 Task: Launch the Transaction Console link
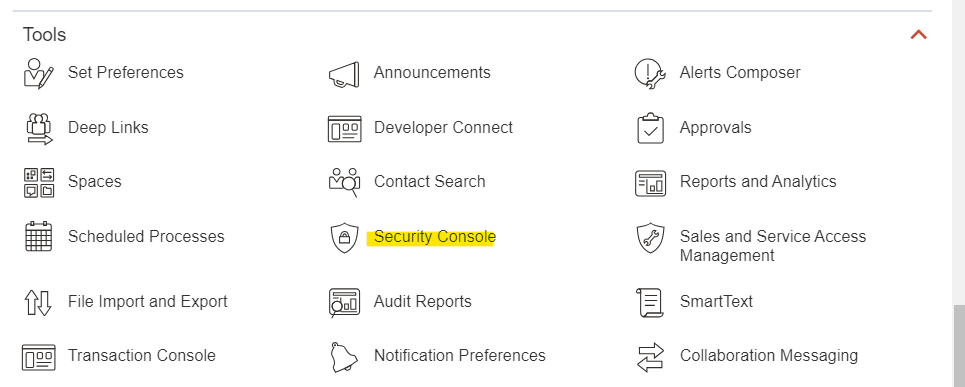point(142,356)
